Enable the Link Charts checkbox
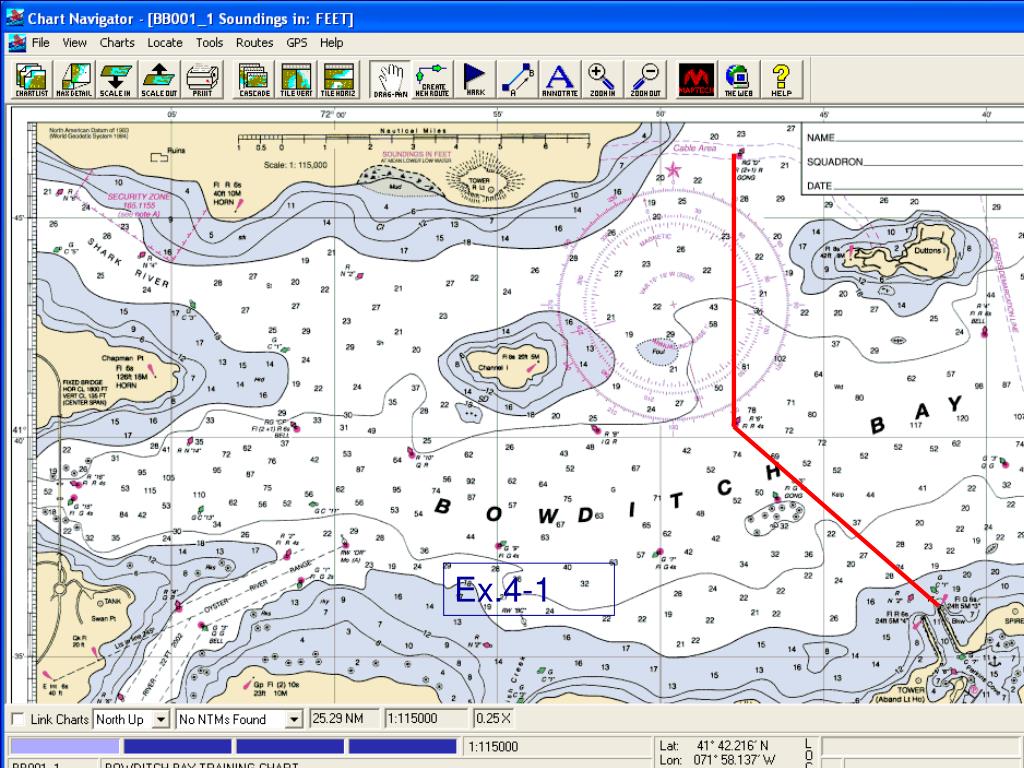This screenshot has height=768, width=1024. [x=18, y=719]
